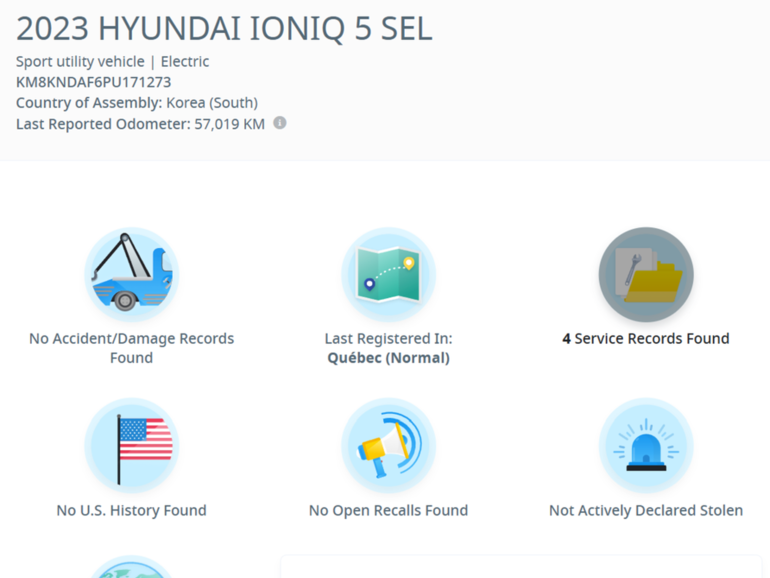Click 'No Accident/Damage Records Found' label
This screenshot has width=770, height=578.
(x=131, y=347)
